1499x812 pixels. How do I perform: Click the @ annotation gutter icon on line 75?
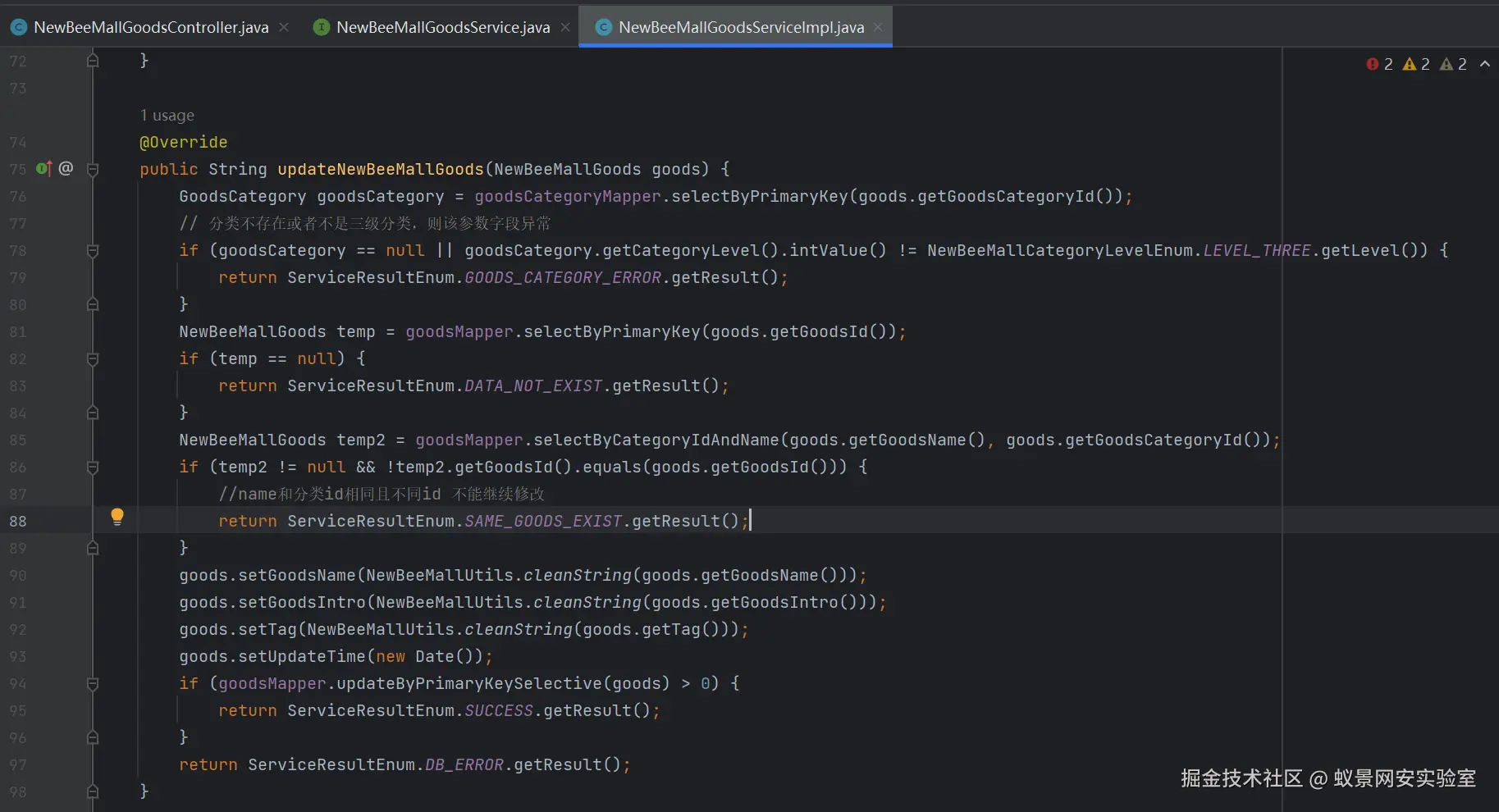tap(66, 168)
